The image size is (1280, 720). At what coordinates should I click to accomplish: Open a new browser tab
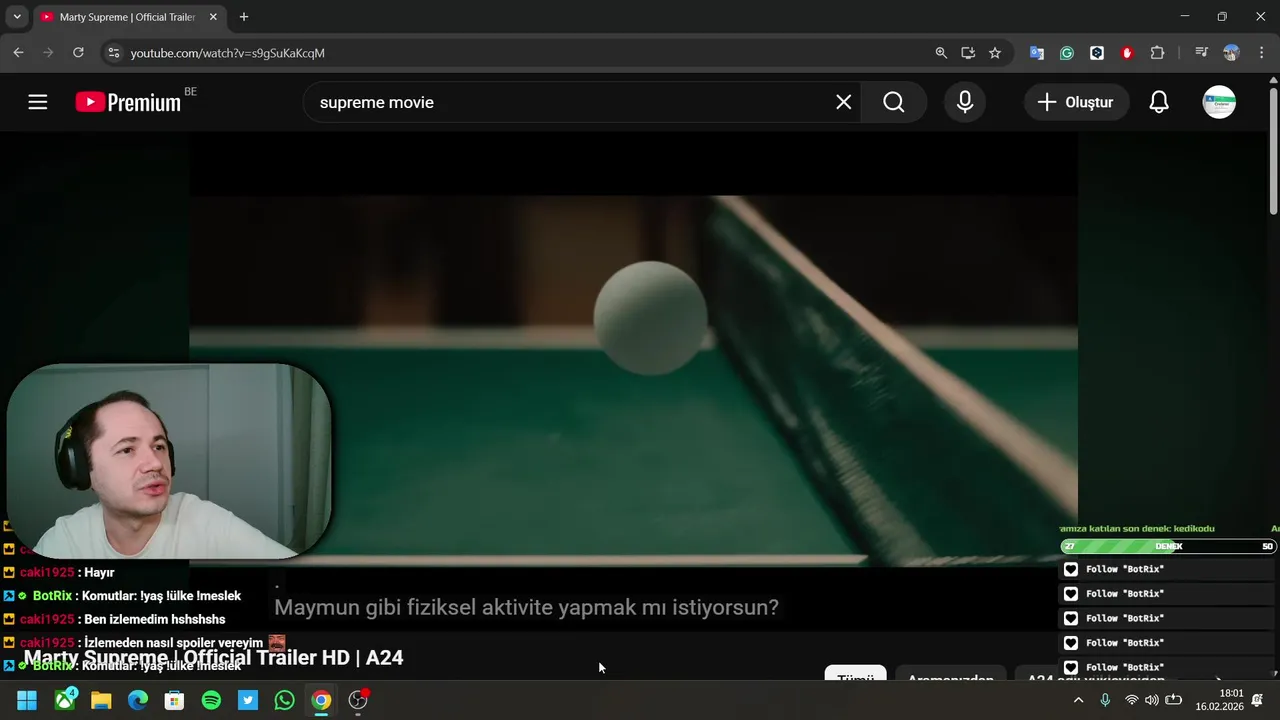244,17
